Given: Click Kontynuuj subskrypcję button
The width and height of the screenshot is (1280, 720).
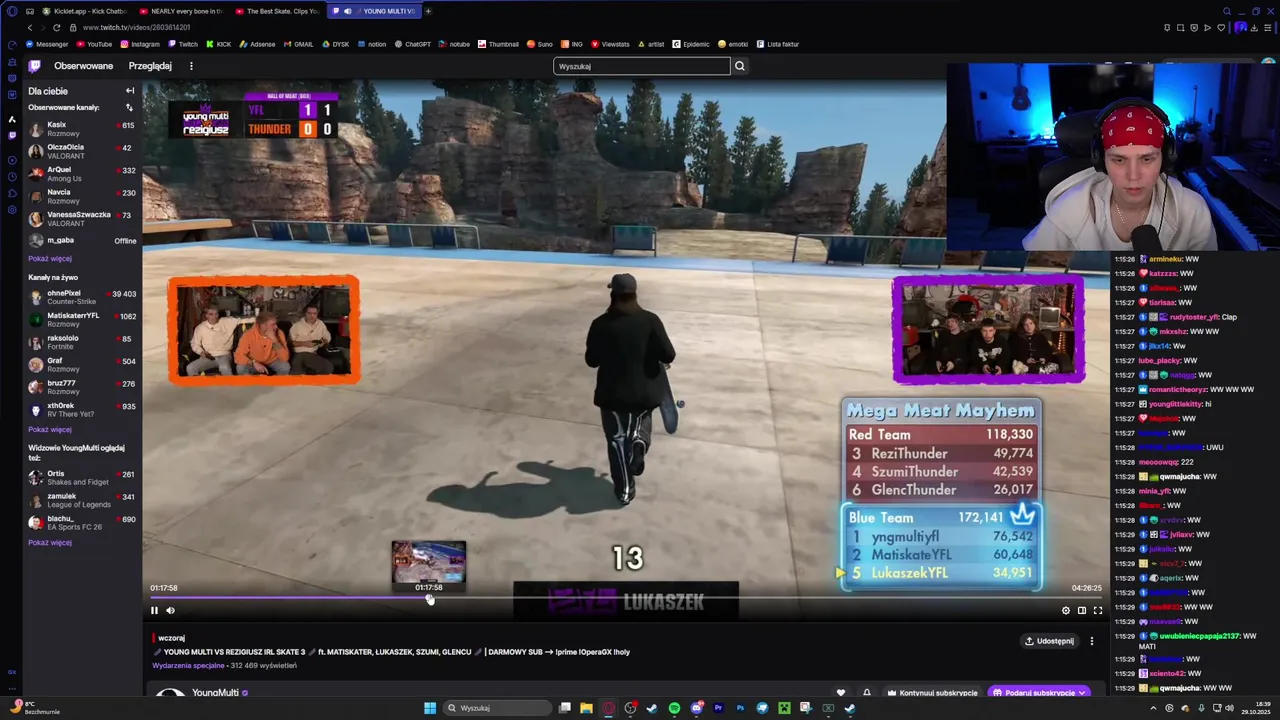Looking at the screenshot, I should [x=932, y=693].
